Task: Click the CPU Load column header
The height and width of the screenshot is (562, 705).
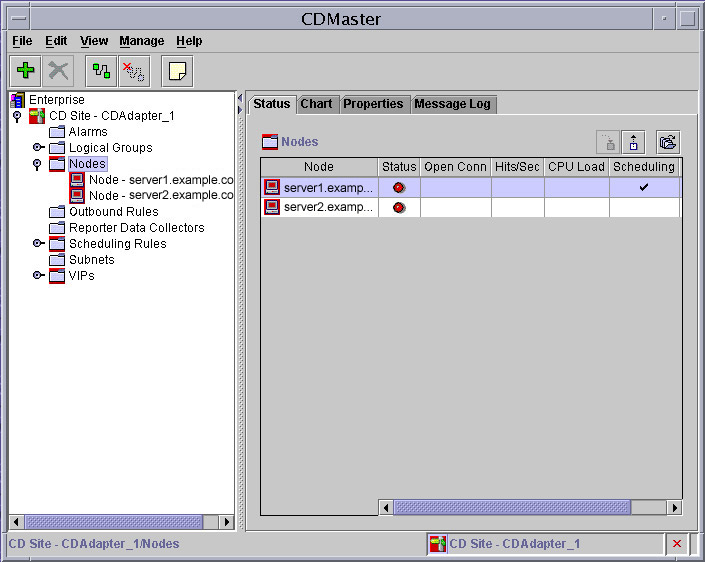Action: click(576, 167)
